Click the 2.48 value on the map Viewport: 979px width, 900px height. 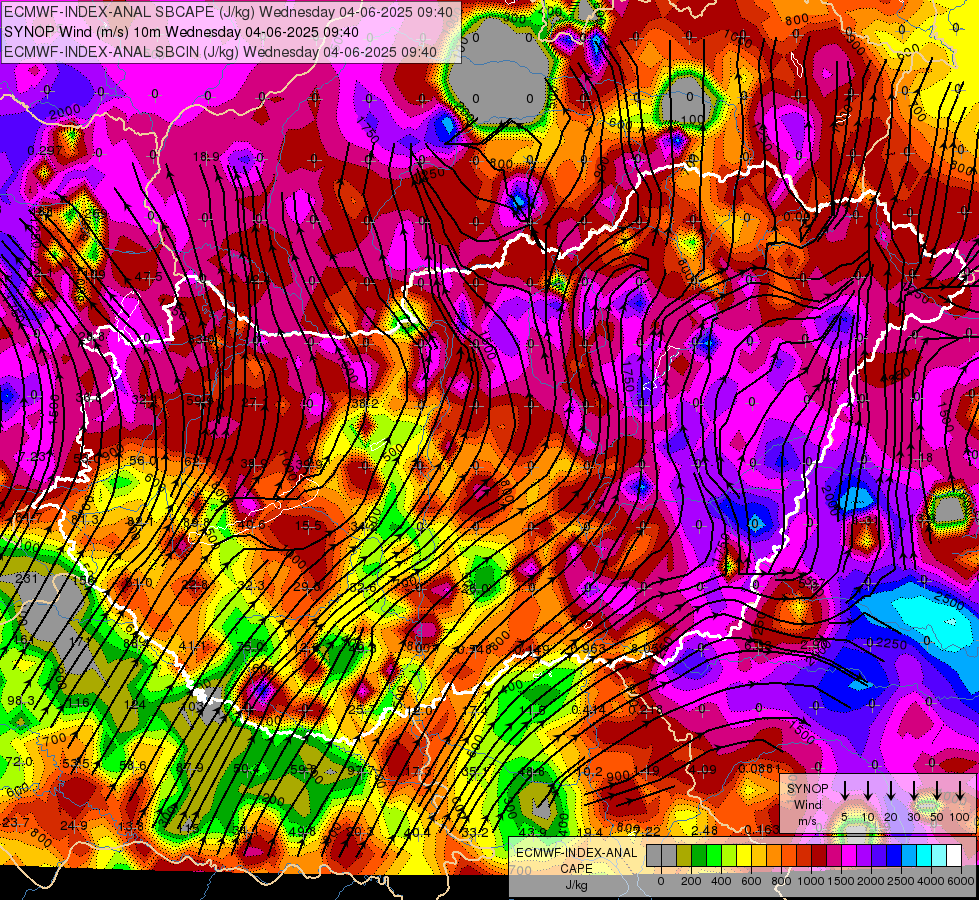tap(704, 830)
